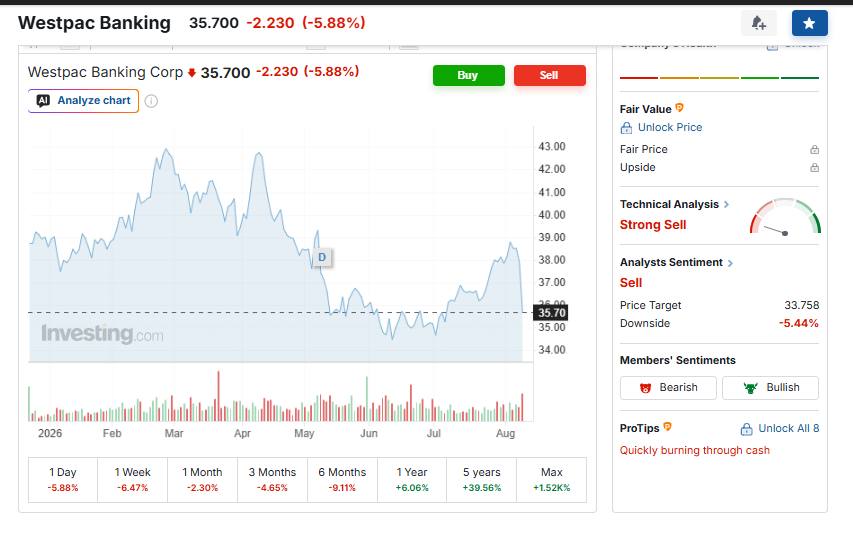This screenshot has width=853, height=536.
Task: Select the 1 Year timeframe
Action: (412, 479)
